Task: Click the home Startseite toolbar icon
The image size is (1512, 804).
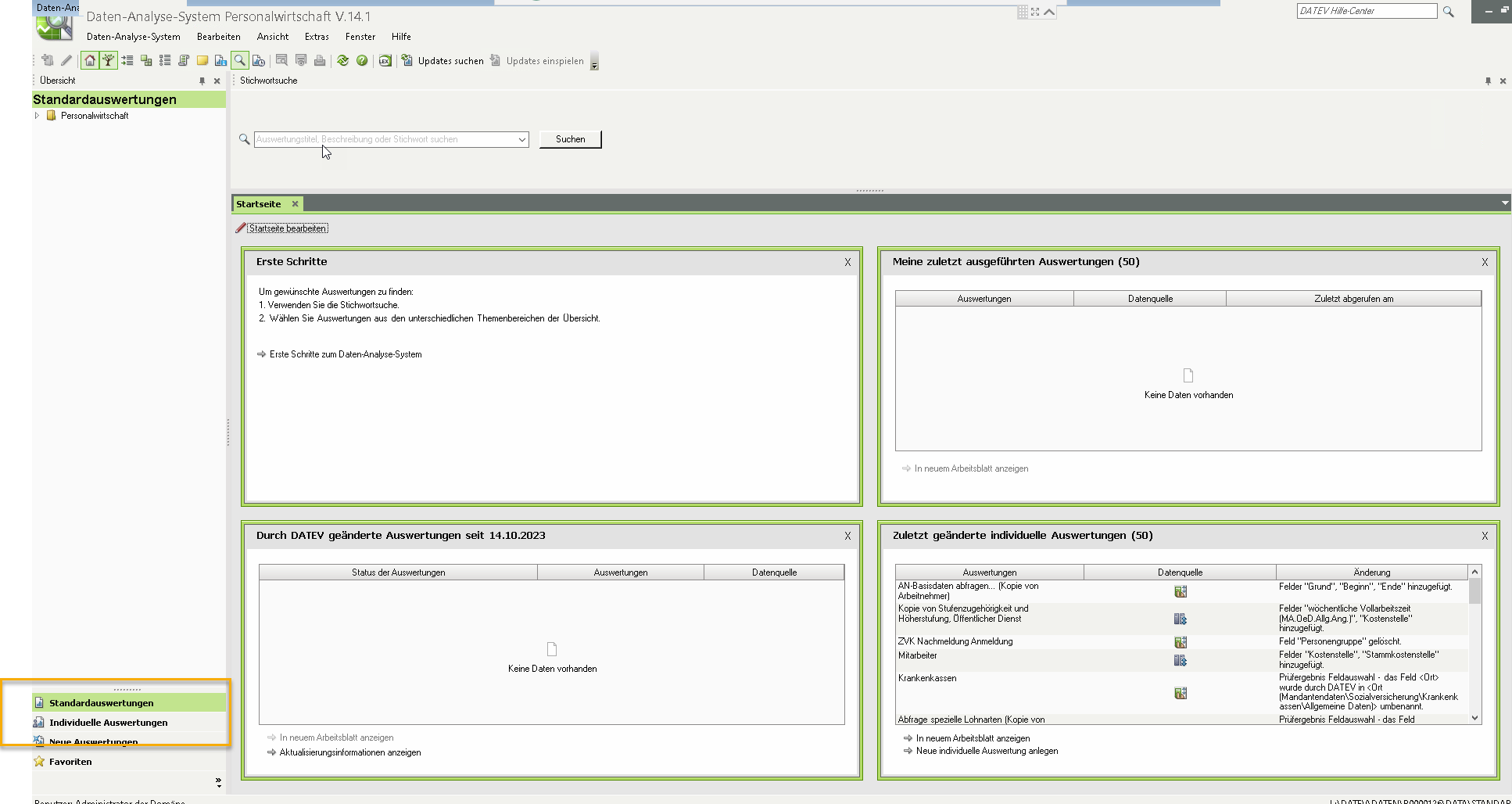Action: pos(90,60)
